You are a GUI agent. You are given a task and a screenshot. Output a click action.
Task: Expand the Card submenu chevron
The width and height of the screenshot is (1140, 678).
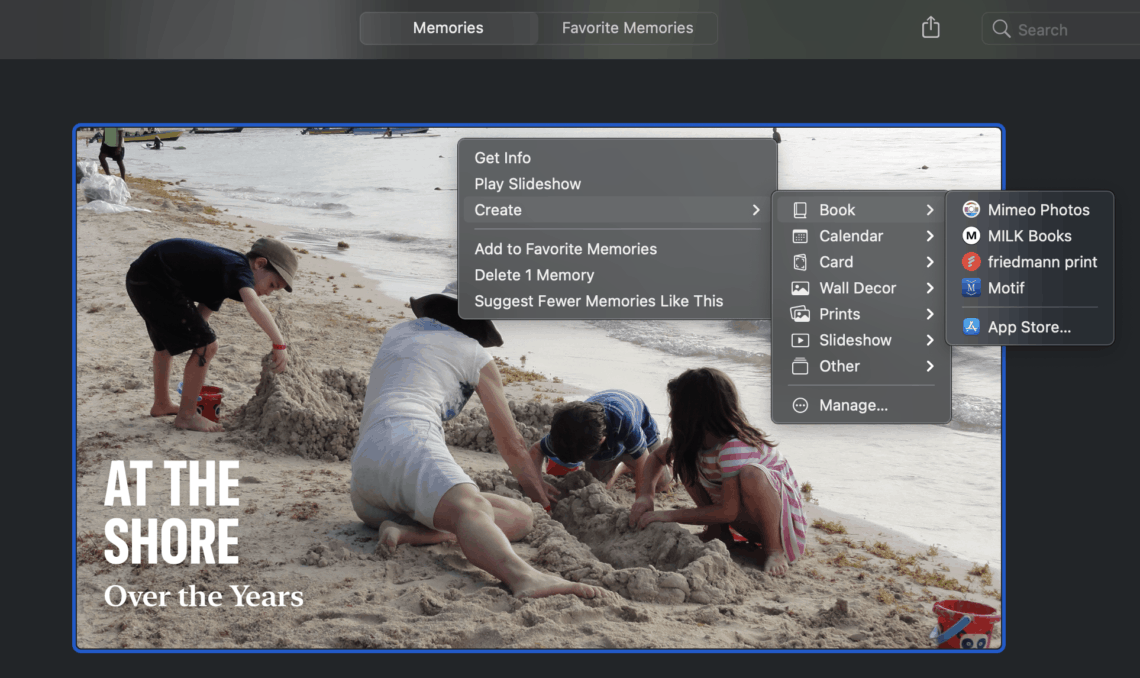930,262
